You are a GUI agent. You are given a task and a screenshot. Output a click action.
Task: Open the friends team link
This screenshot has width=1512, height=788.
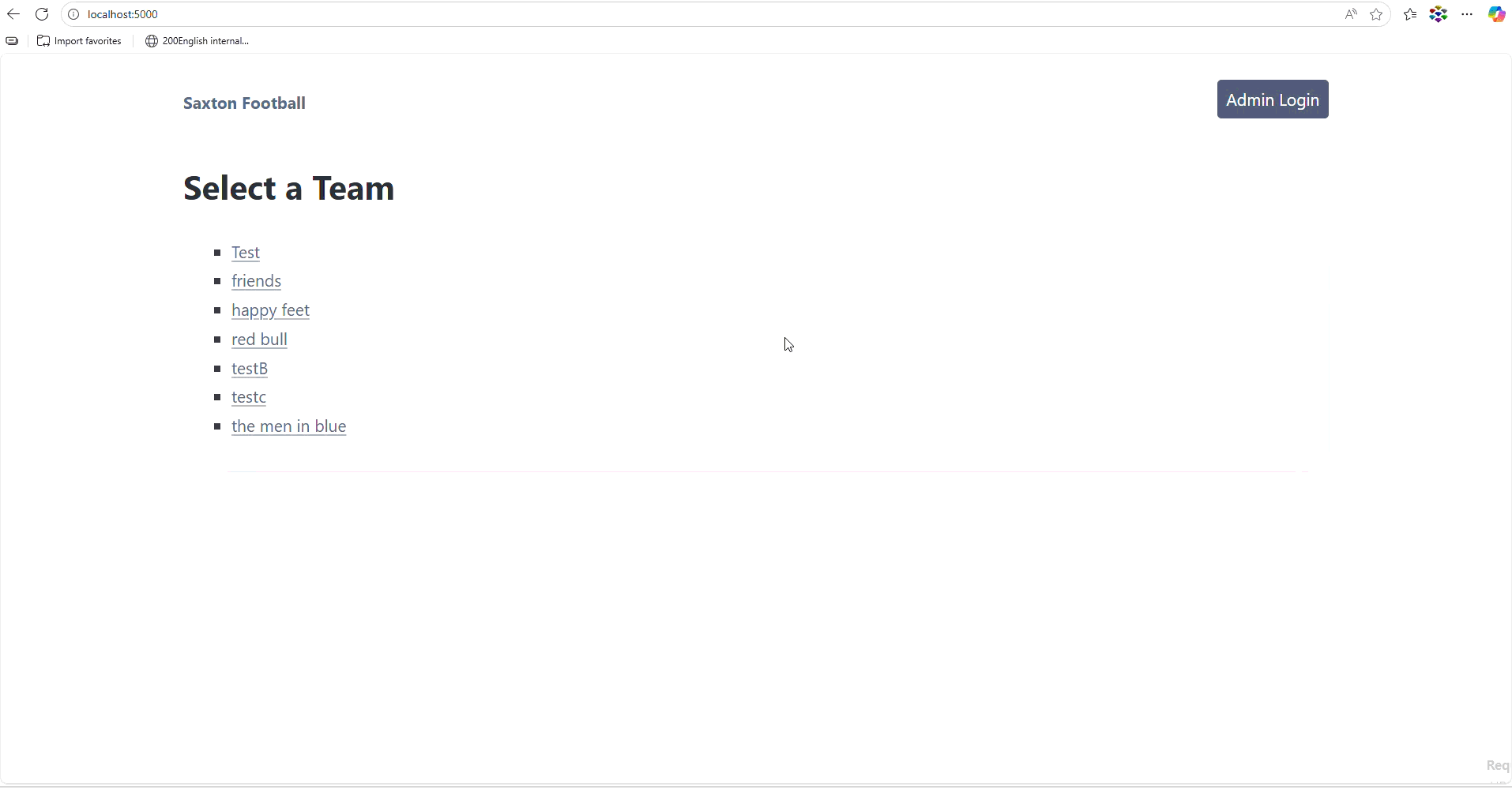[x=256, y=281]
